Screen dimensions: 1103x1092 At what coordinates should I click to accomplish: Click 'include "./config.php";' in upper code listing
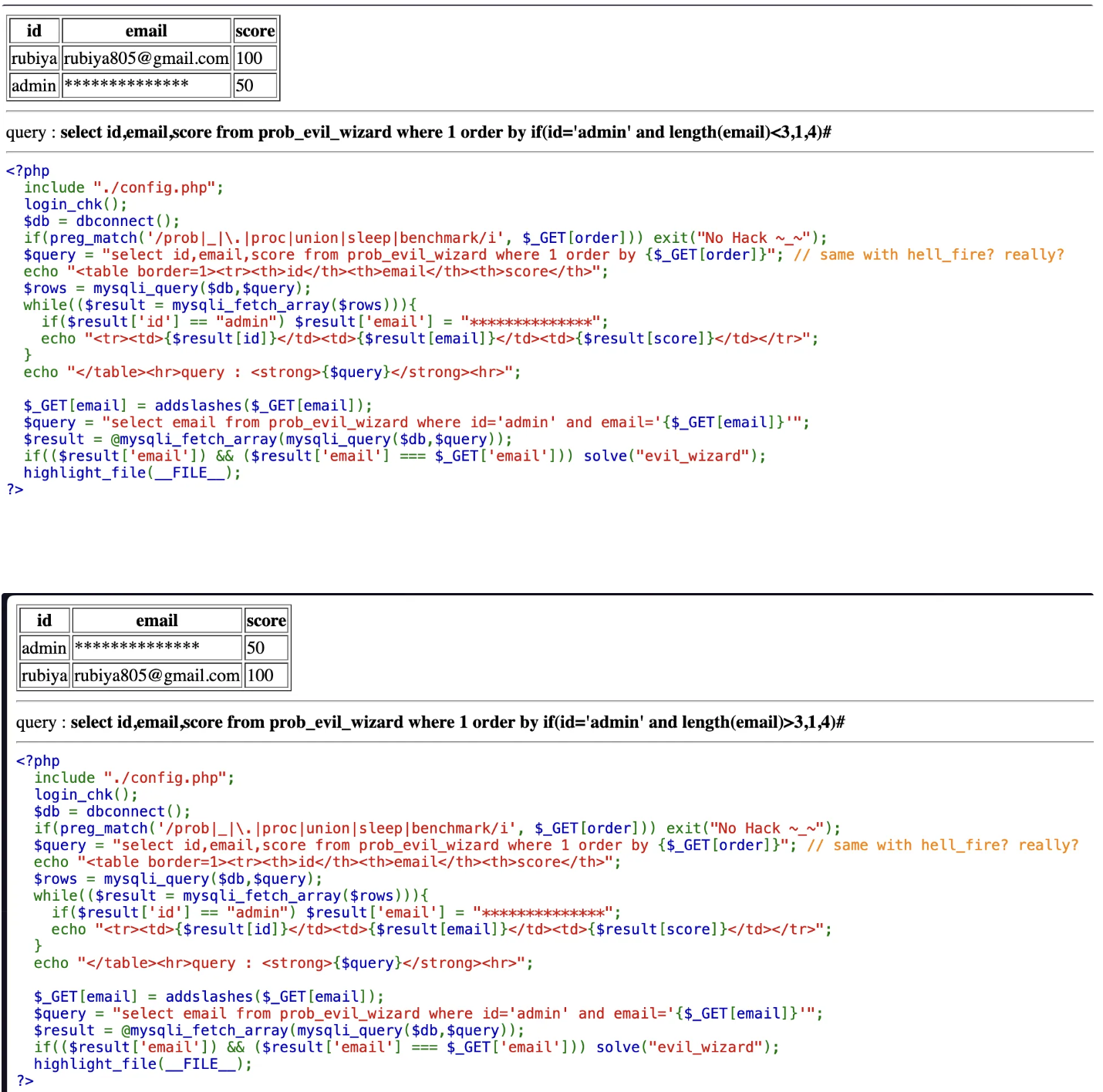[123, 187]
